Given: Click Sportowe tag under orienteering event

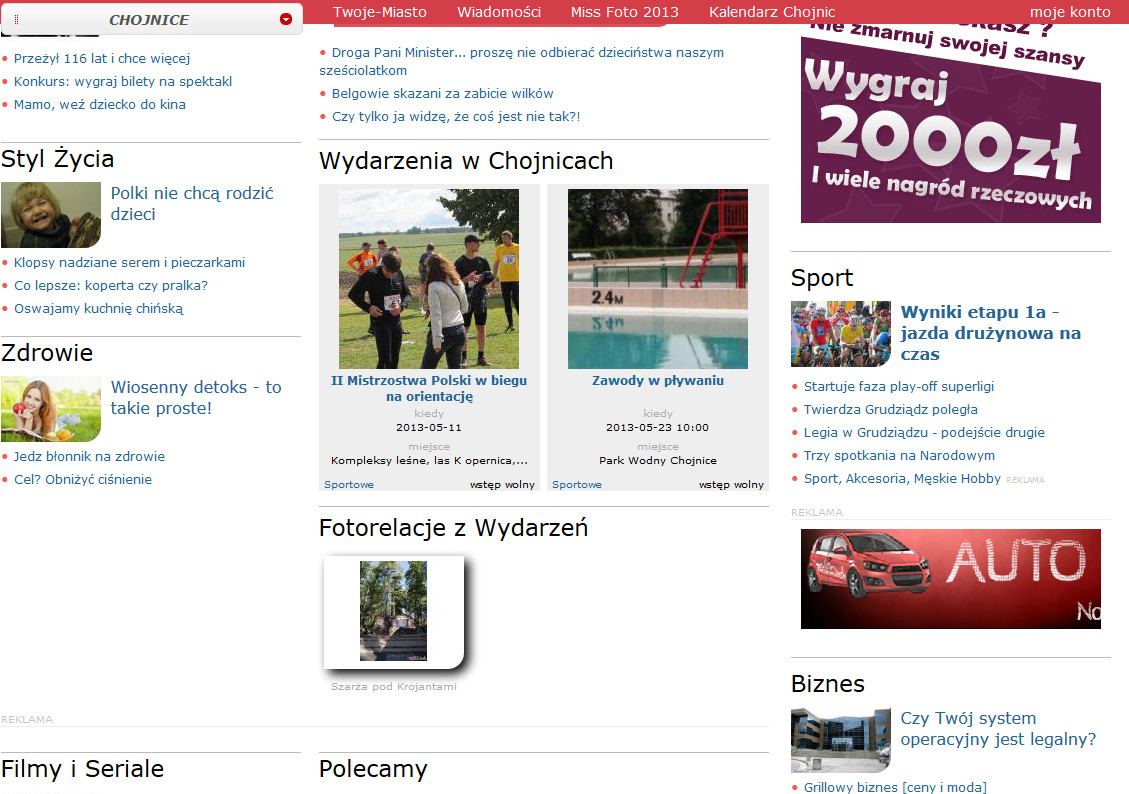Looking at the screenshot, I should (348, 484).
